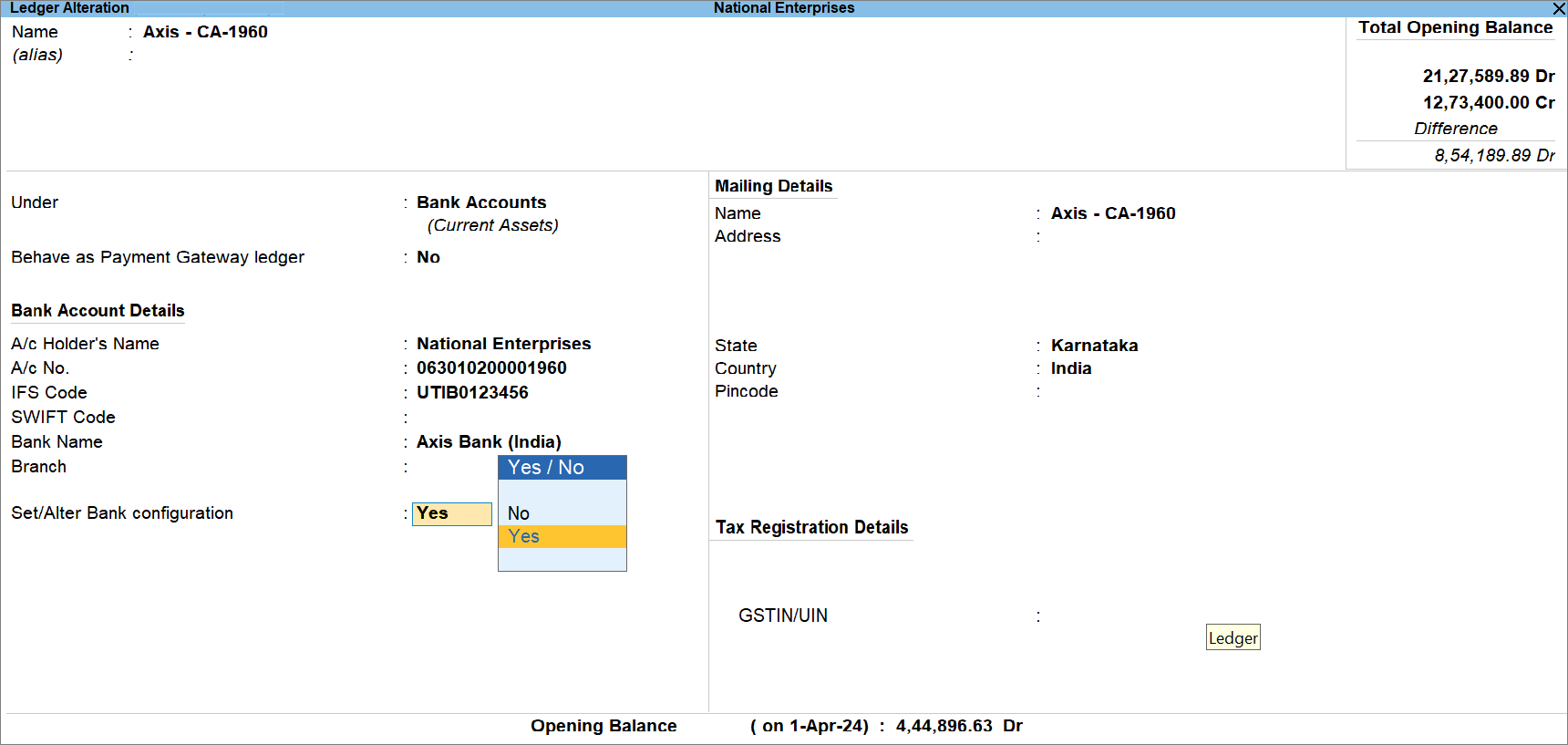This screenshot has width=1568, height=745.
Task: Edit the IFS Code UTIB0123456
Action: [x=472, y=393]
